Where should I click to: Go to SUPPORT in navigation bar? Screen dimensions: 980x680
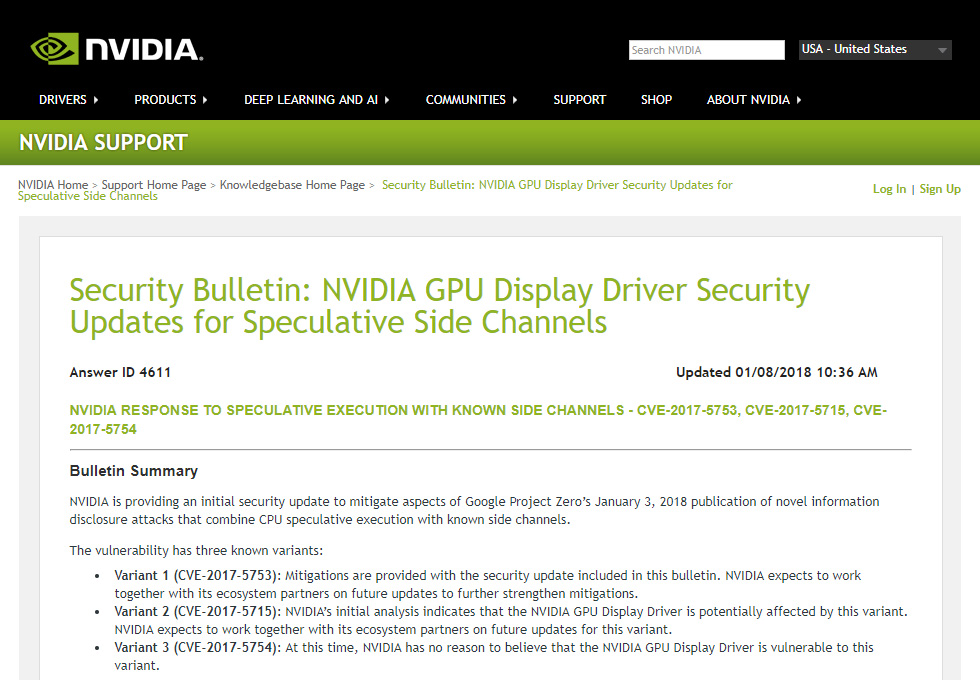(579, 100)
